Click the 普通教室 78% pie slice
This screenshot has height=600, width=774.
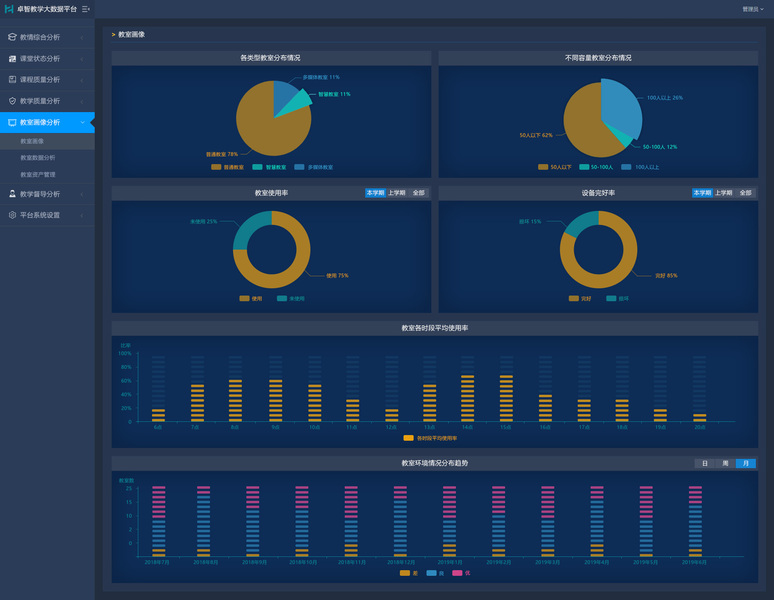264,129
